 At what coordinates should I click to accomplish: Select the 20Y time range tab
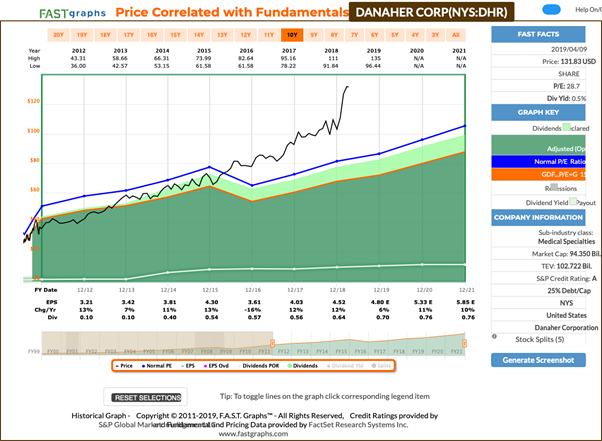[x=58, y=35]
